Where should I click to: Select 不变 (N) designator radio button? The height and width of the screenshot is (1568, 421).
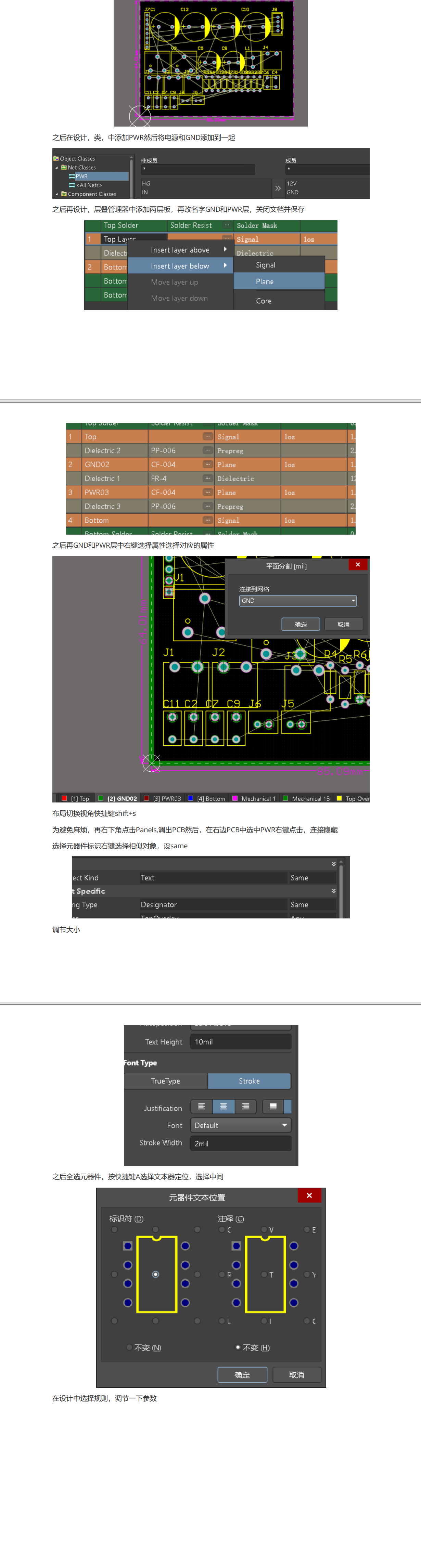[129, 1348]
